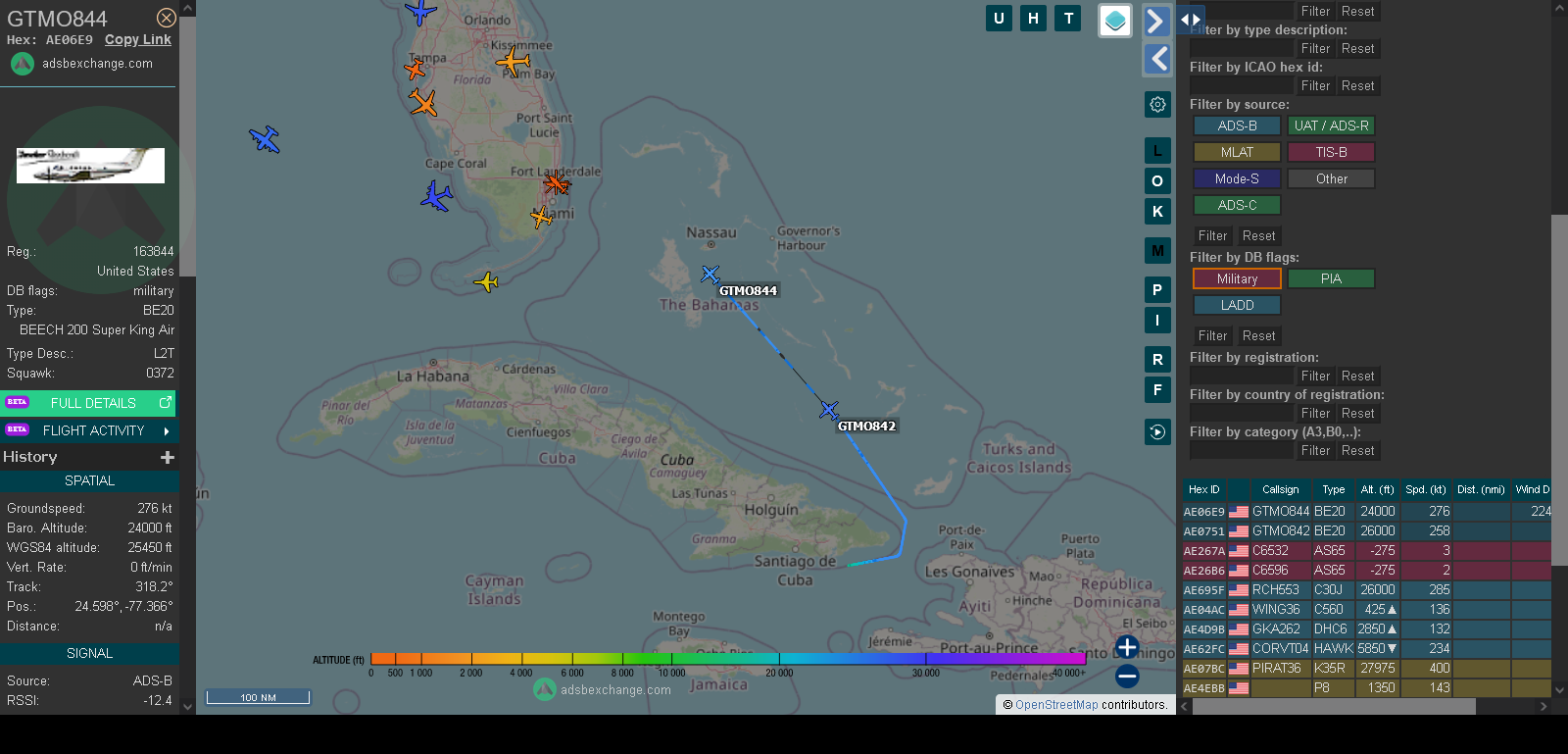1568x754 pixels.
Task: Sort table by Type column header
Action: (x=1333, y=489)
